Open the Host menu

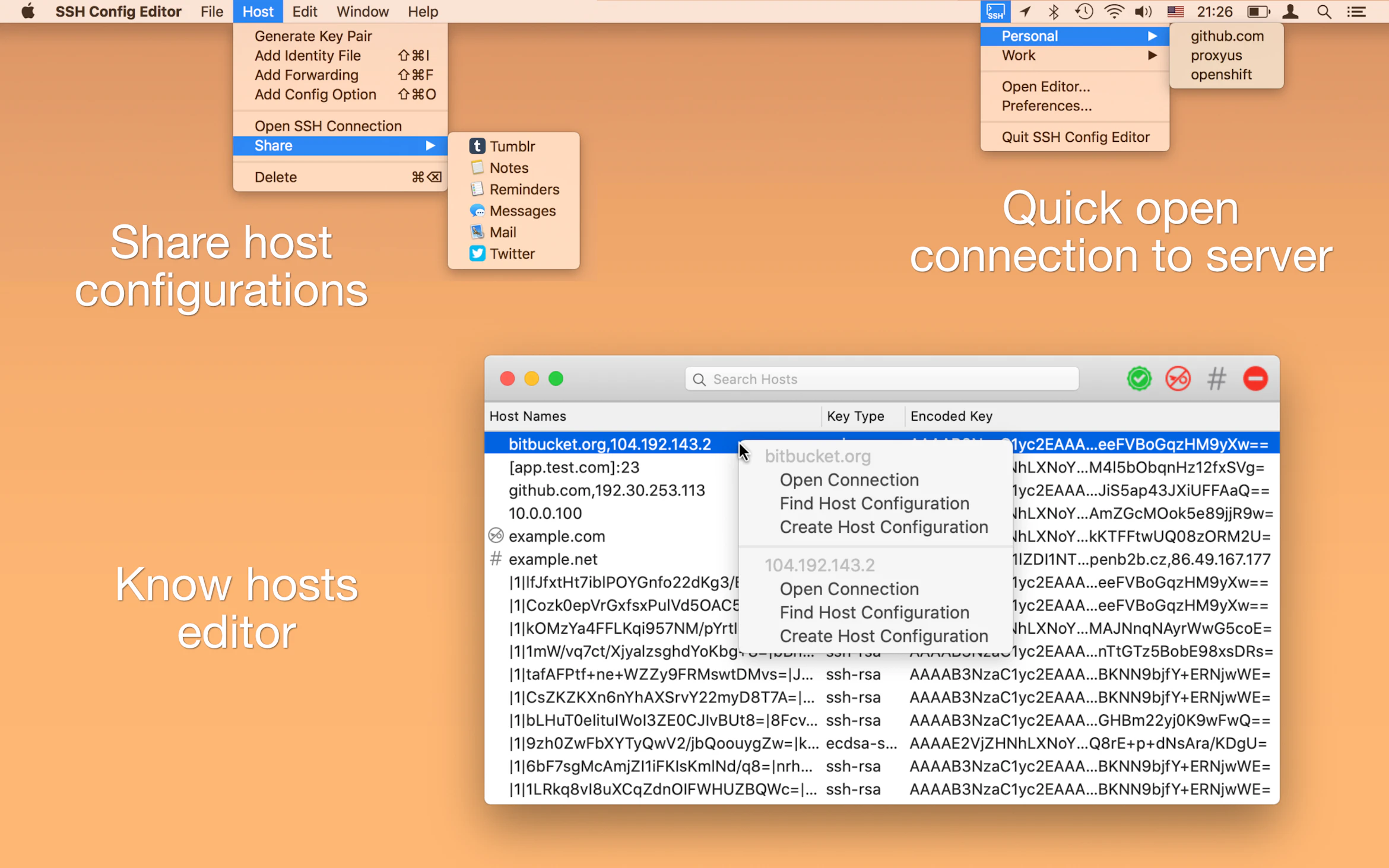258,11
